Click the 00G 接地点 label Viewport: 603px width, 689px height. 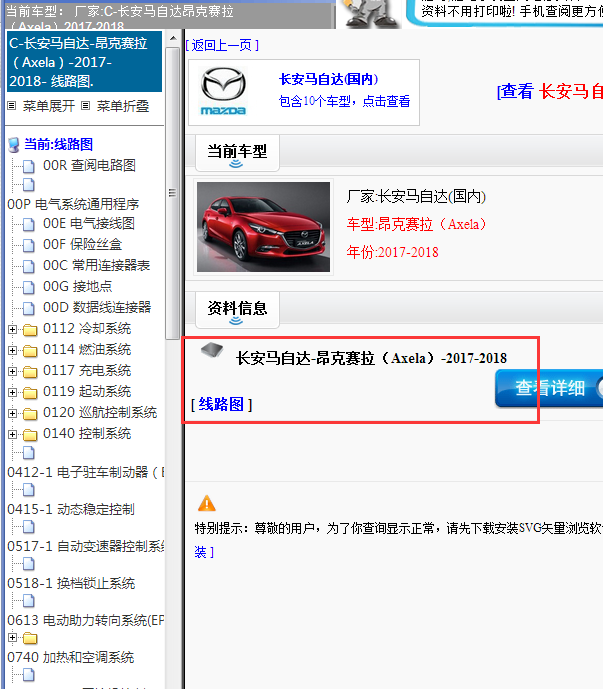pos(77,287)
